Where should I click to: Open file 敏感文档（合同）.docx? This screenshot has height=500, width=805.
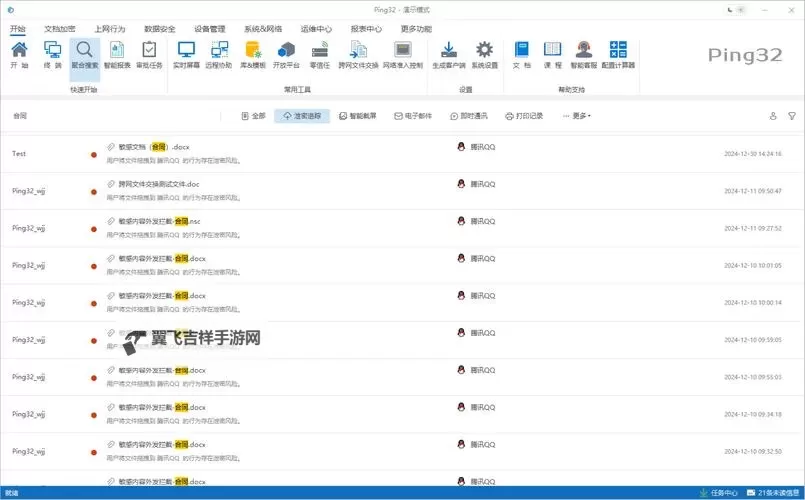pos(154,147)
